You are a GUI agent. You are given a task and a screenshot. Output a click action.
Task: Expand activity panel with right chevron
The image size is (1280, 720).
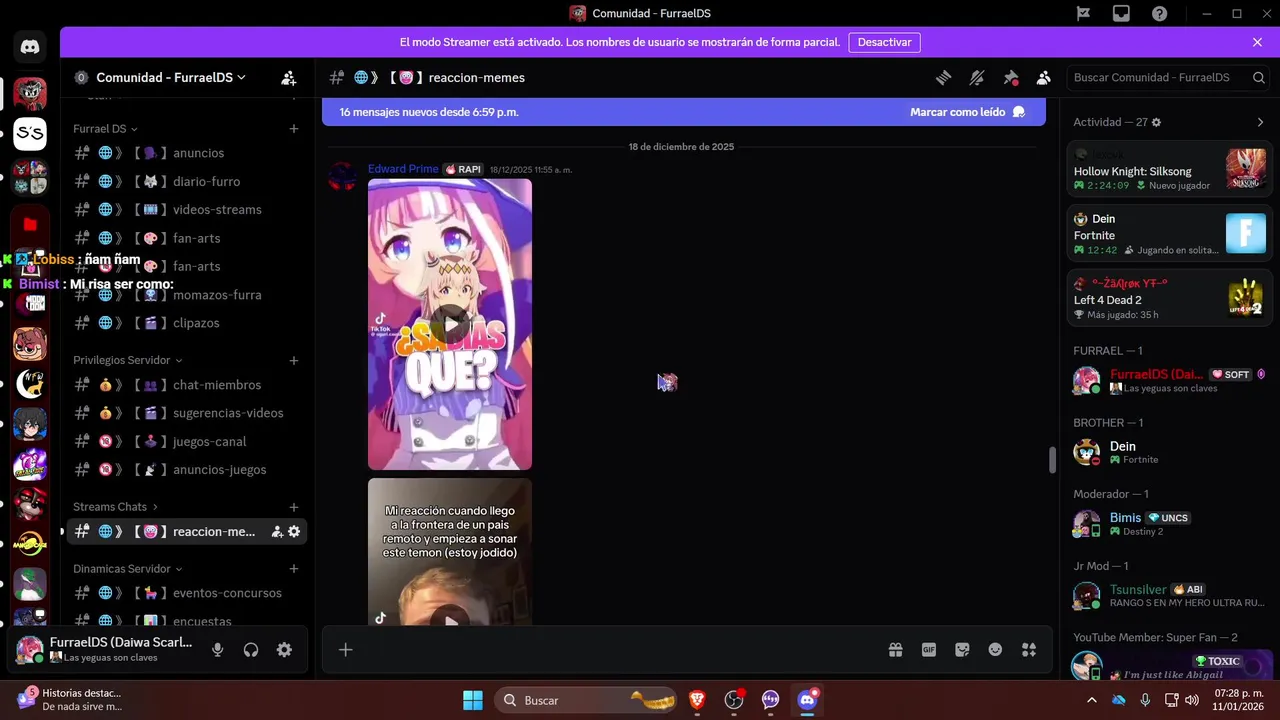tap(1260, 122)
